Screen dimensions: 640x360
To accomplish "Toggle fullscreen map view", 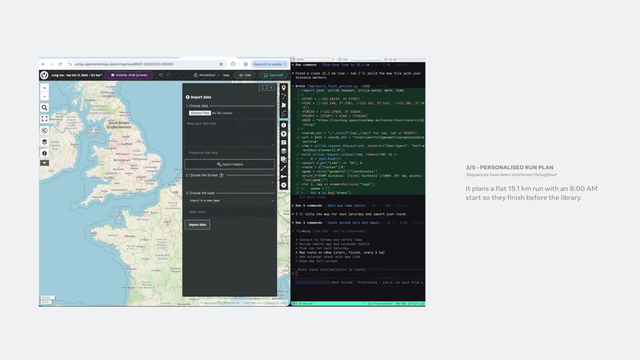I will point(44,119).
